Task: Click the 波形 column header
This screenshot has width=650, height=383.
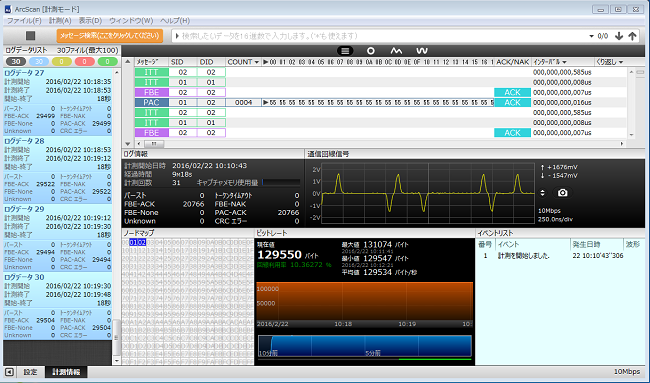Action: [x=633, y=244]
